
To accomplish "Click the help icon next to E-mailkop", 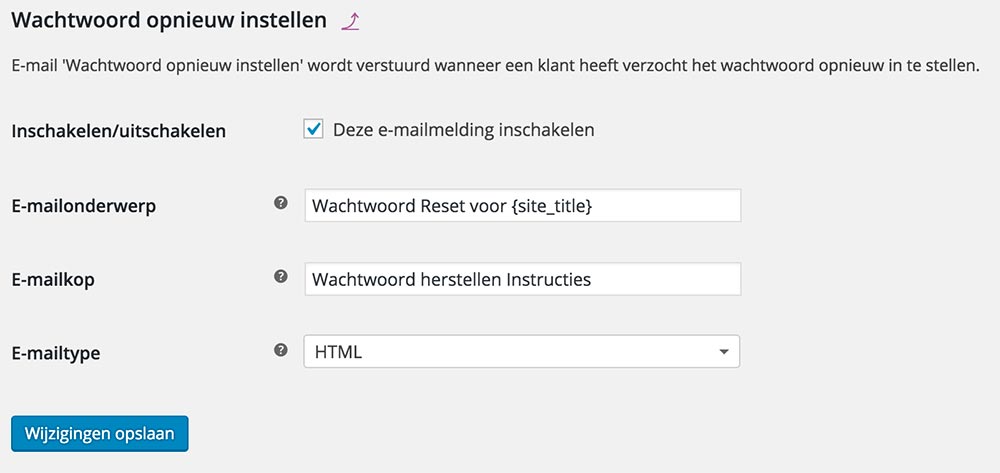I will tap(281, 277).
